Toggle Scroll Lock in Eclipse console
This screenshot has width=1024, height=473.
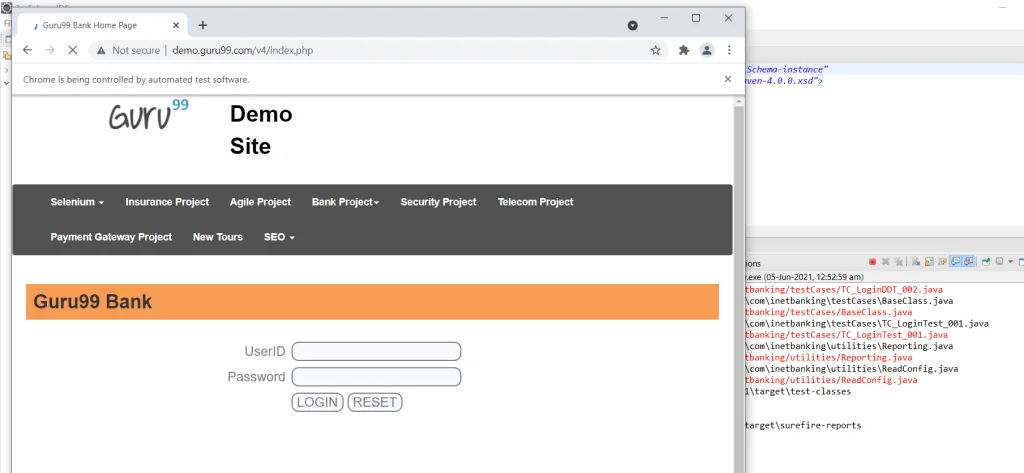coord(929,262)
